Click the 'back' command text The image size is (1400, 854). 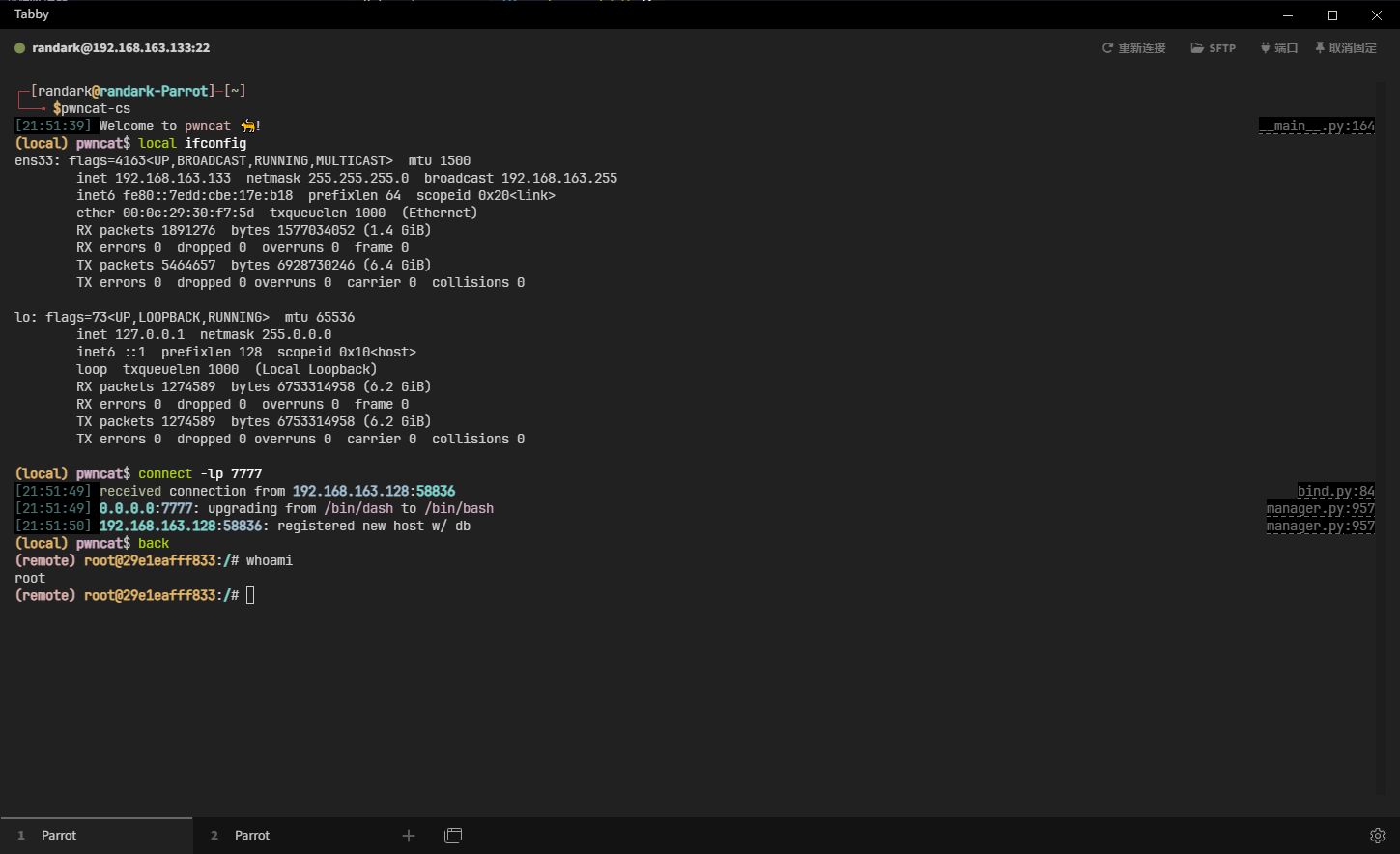click(154, 543)
